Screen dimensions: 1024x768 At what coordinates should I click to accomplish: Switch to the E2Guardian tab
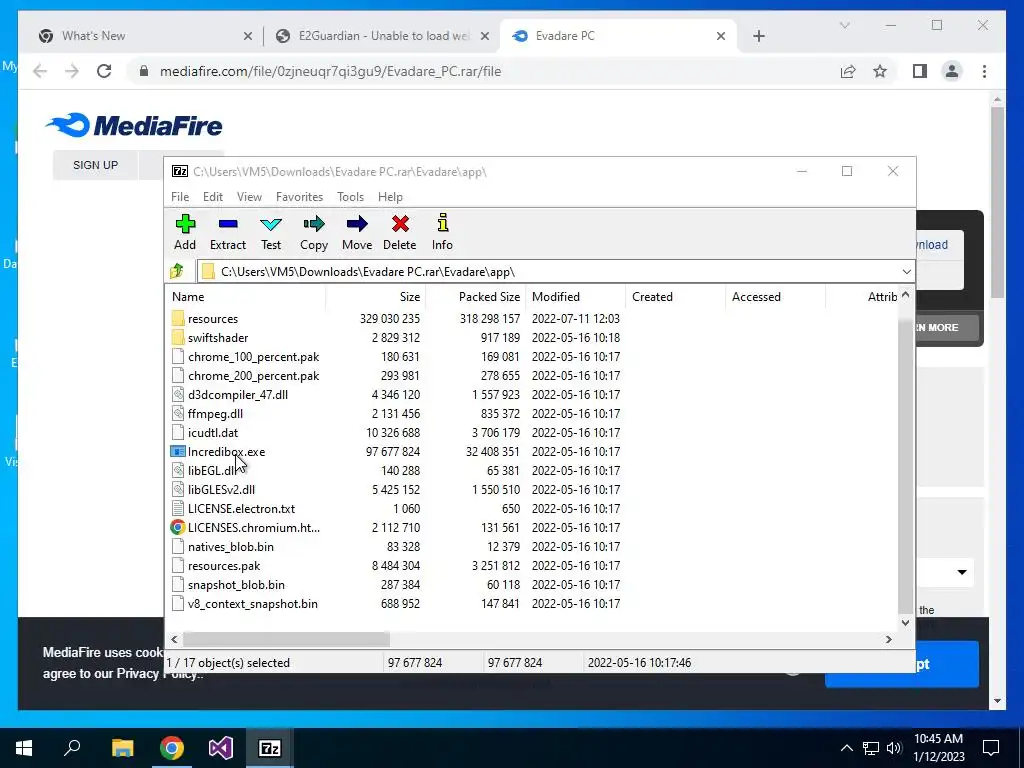[x=382, y=36]
